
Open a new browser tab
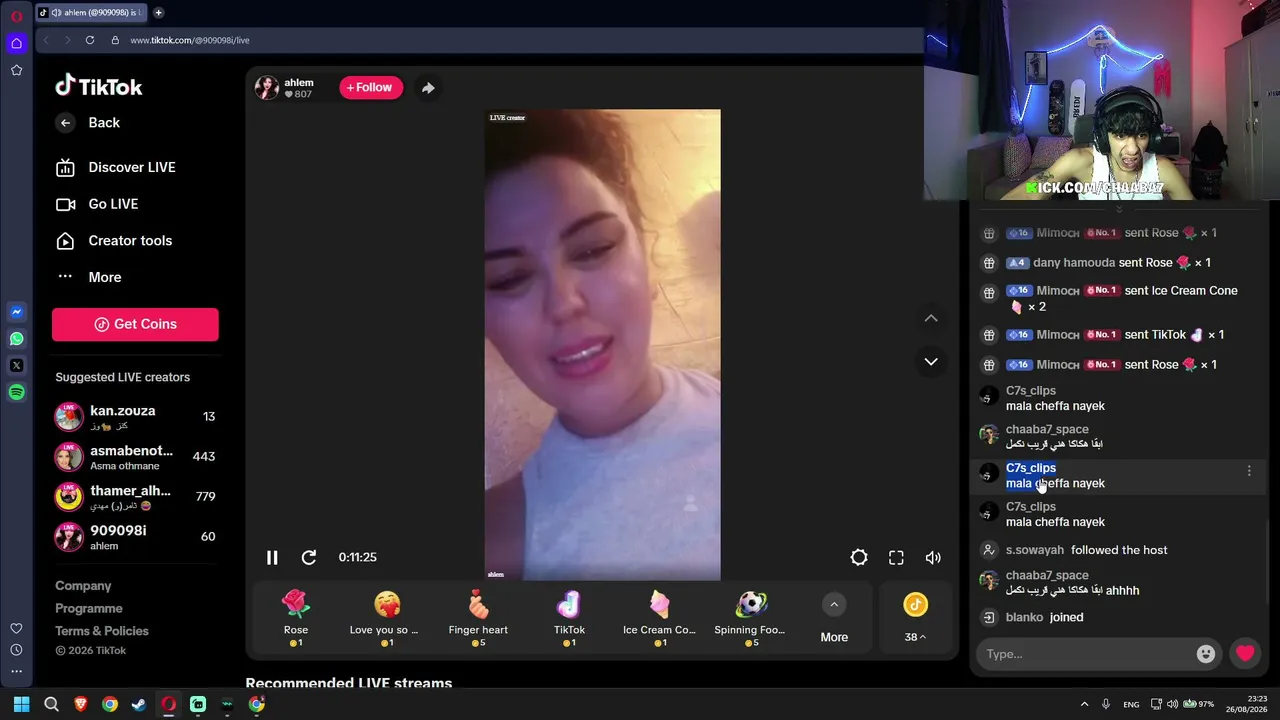(158, 13)
